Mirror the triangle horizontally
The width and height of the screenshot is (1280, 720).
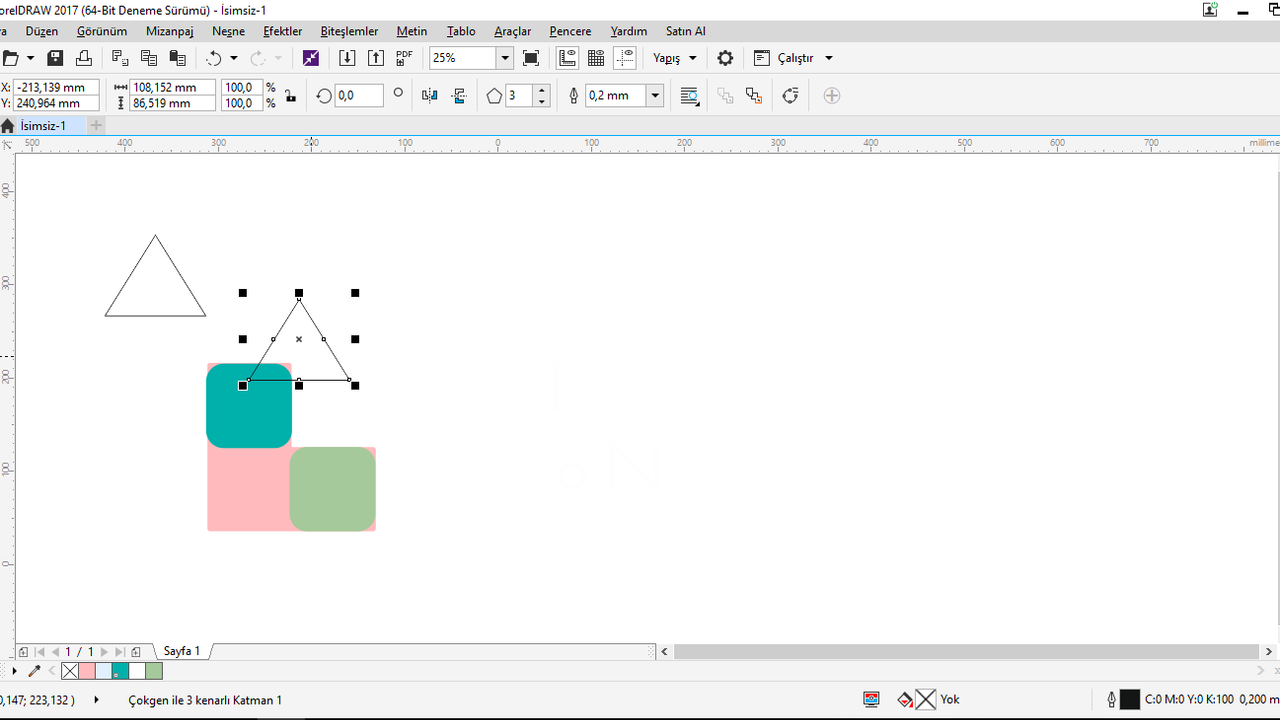430,96
